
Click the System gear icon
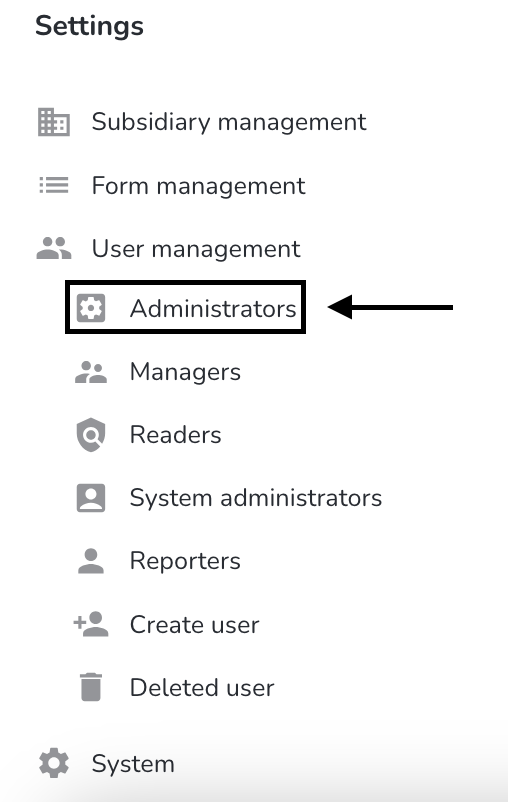pos(54,764)
